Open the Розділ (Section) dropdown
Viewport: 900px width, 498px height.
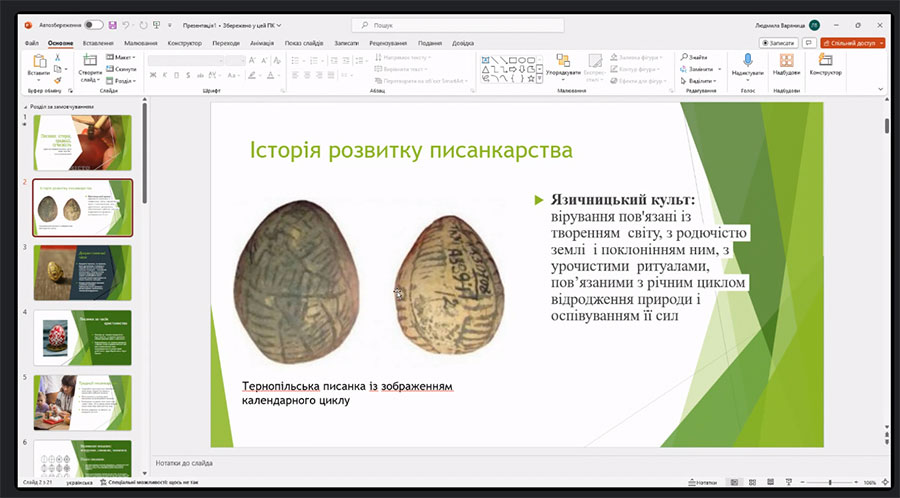pyautogui.click(x=123, y=81)
